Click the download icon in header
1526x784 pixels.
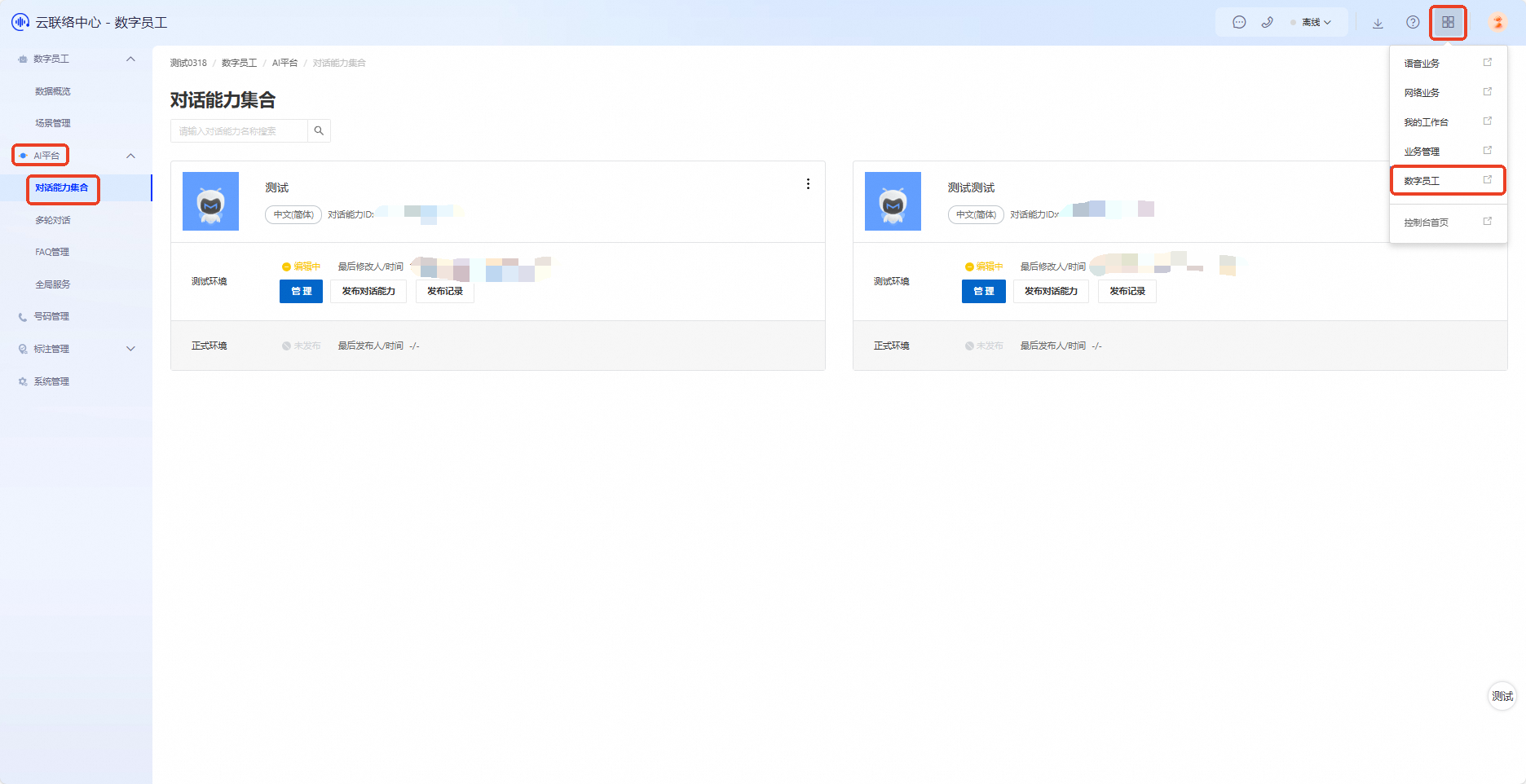pos(1378,23)
